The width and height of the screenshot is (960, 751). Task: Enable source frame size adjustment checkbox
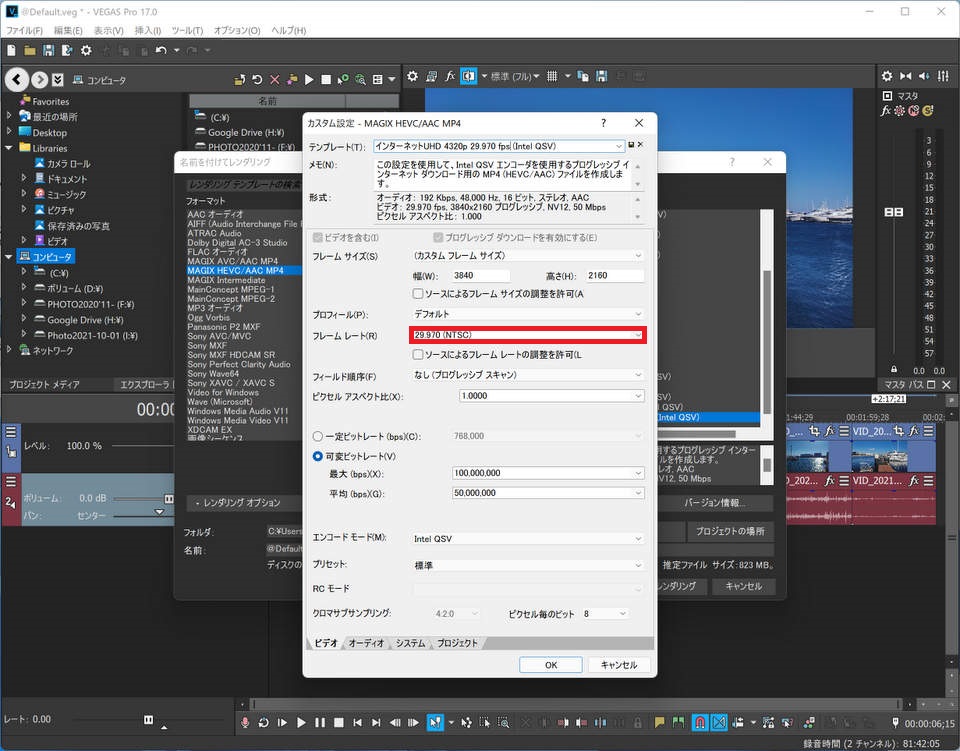tap(418, 294)
